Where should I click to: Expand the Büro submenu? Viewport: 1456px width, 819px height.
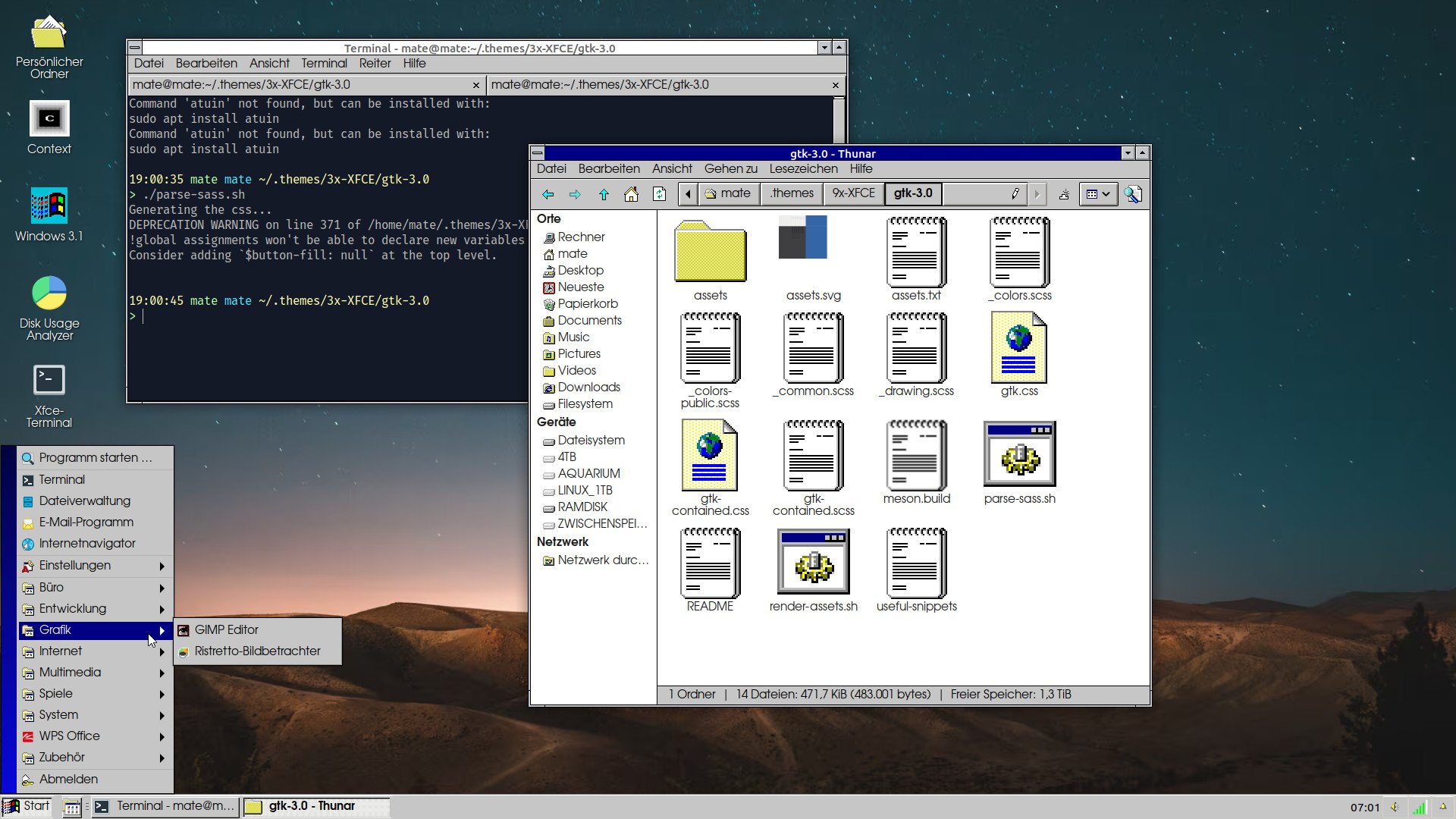click(x=96, y=588)
